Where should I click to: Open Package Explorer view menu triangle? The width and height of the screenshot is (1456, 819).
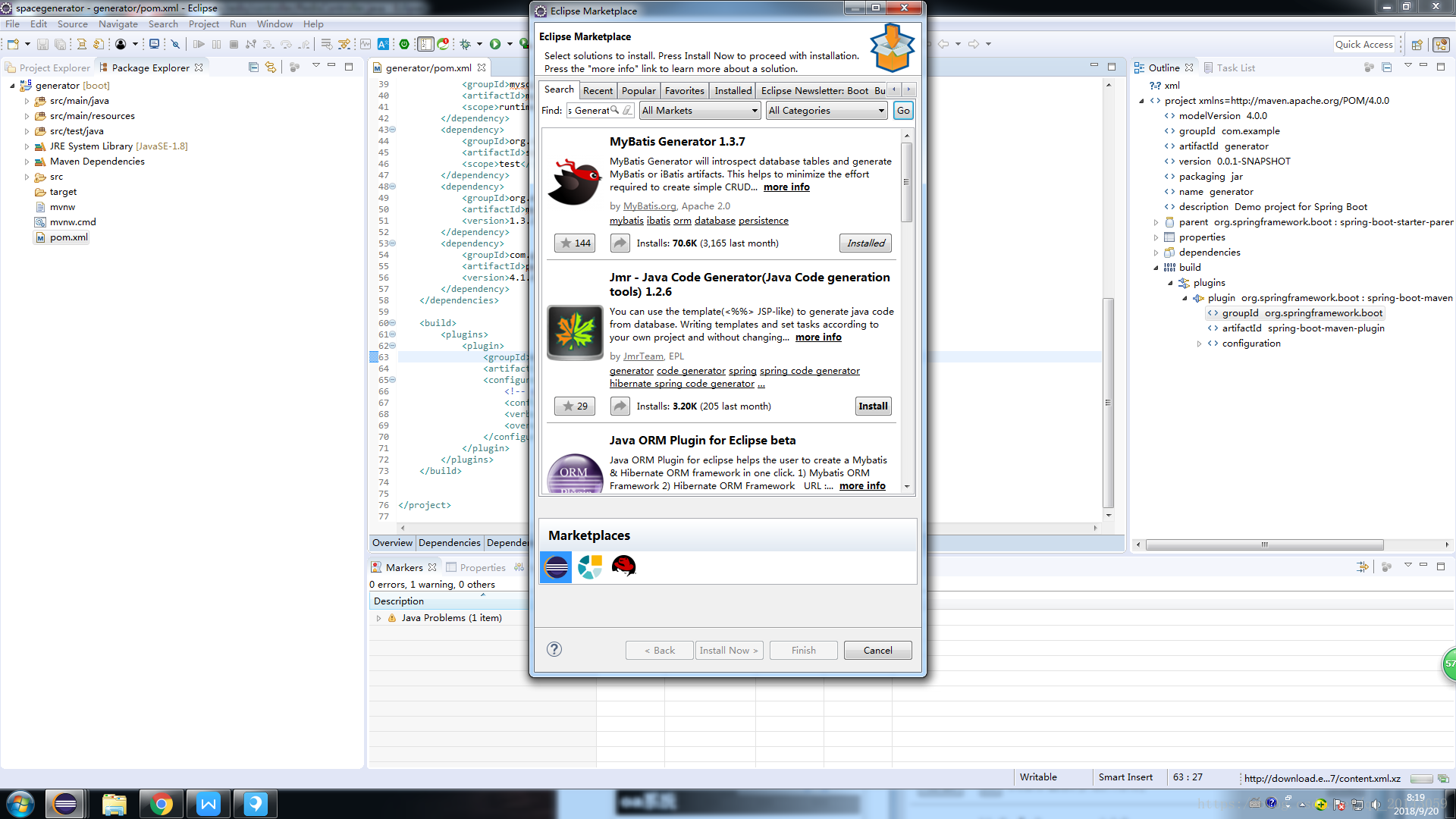(316, 66)
